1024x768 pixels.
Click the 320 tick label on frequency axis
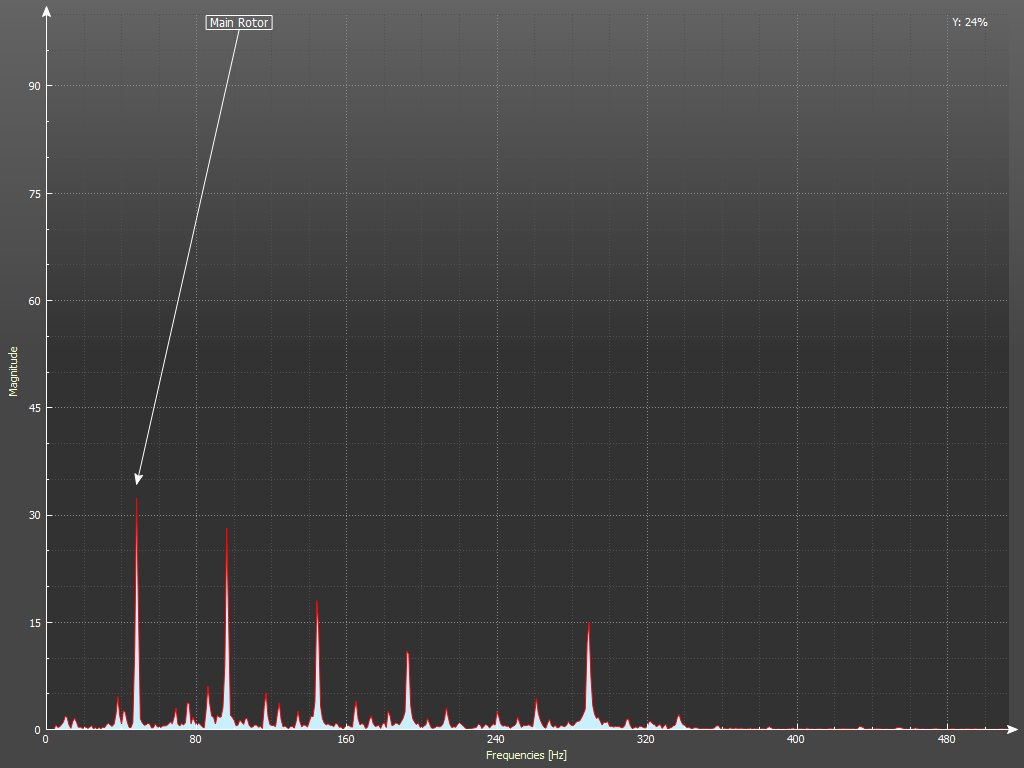pyautogui.click(x=646, y=741)
